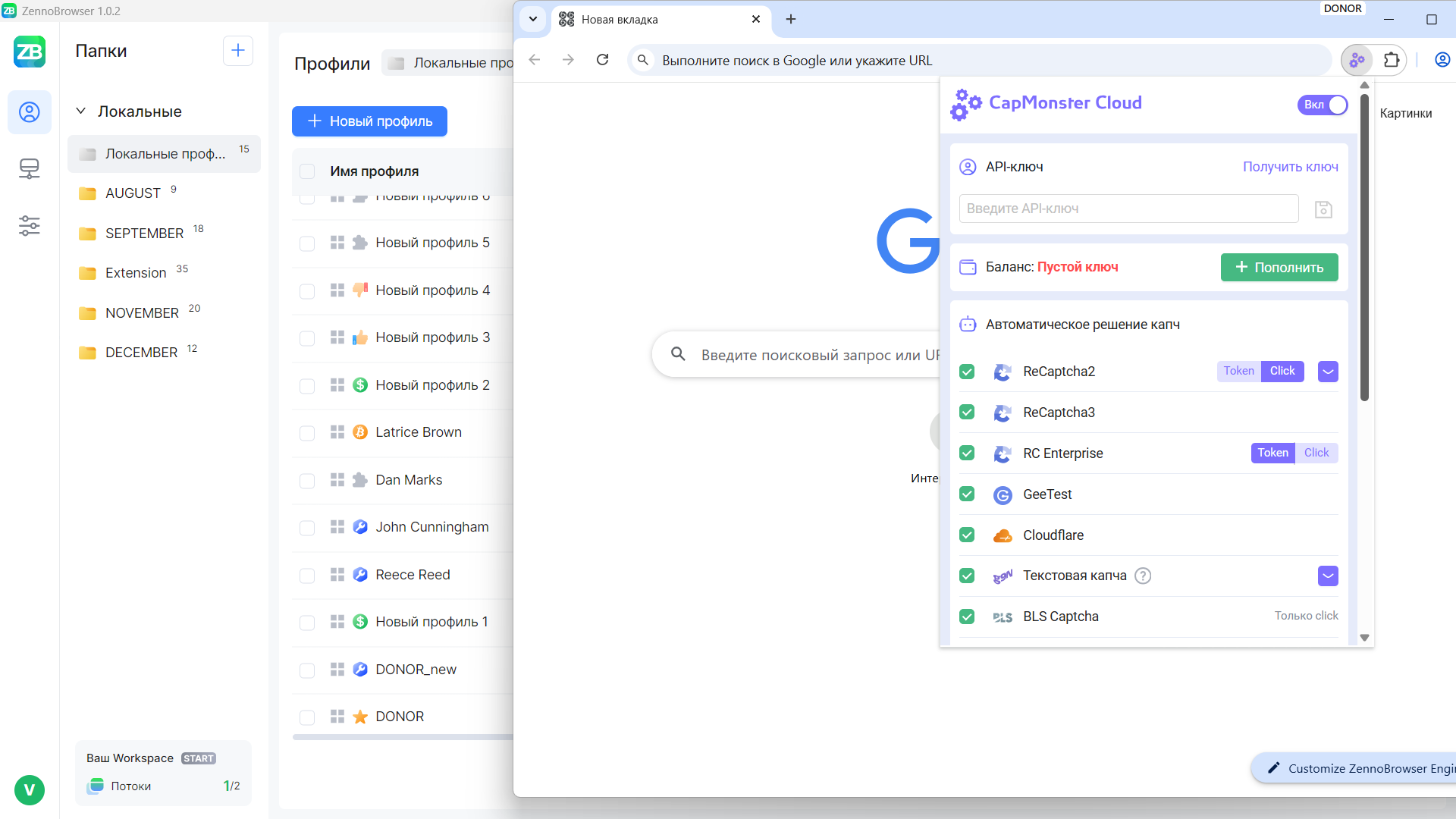
Task: Click the help icon beside Текстовая капча
Action: tap(1143, 576)
